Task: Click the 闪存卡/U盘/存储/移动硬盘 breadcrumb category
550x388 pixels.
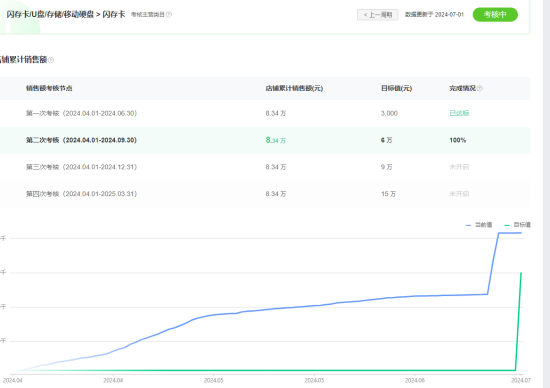Action: pos(50,14)
